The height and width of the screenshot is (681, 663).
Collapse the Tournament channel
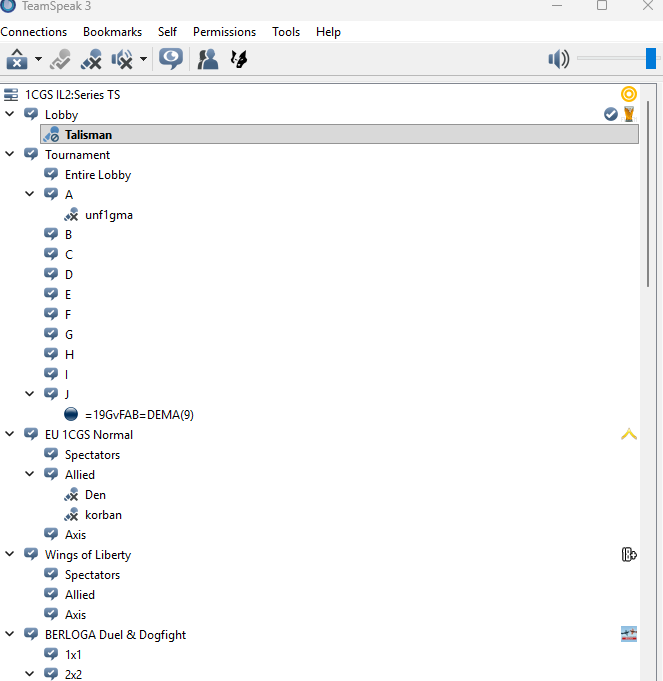click(10, 154)
